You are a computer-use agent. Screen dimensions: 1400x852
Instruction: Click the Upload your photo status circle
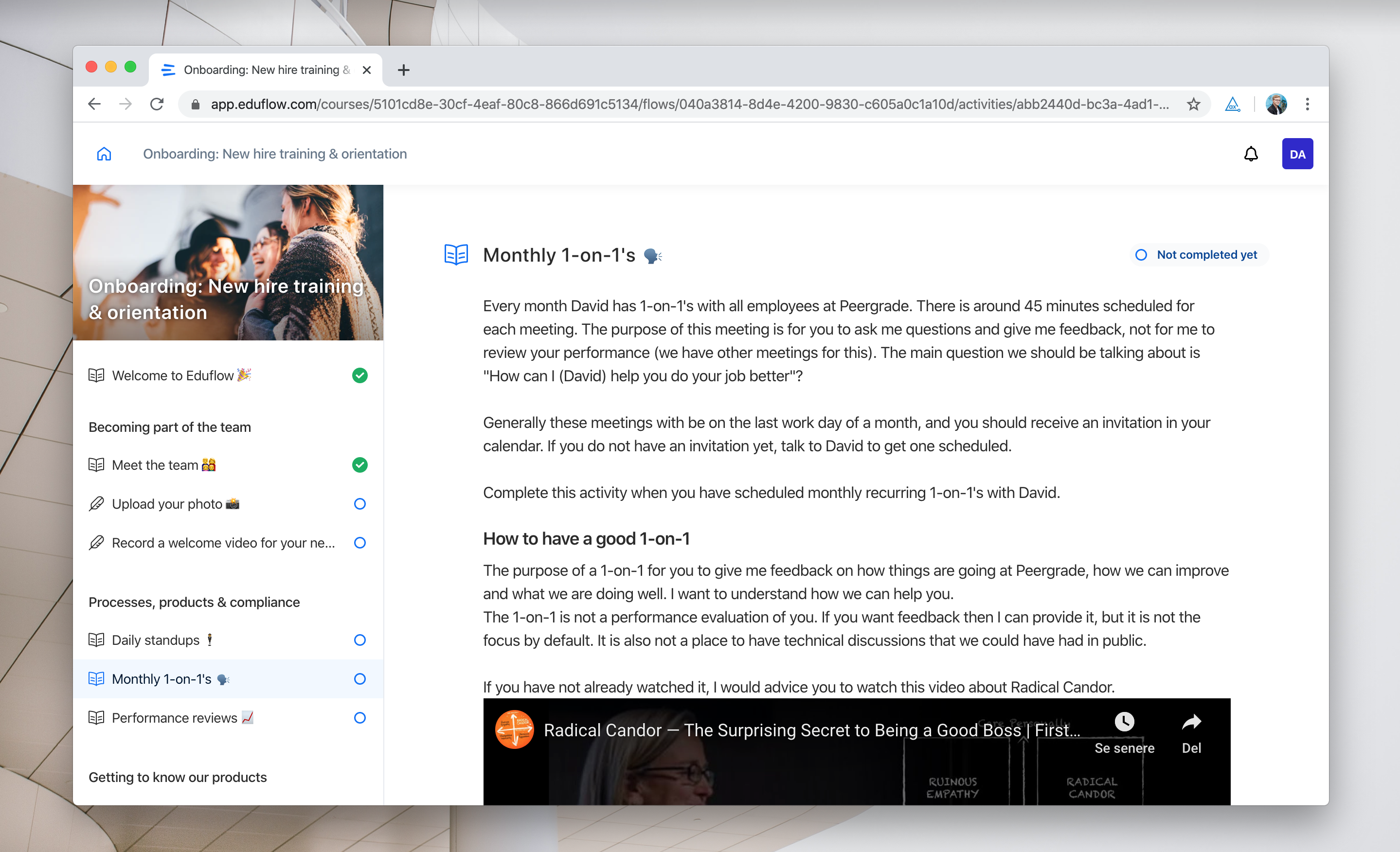click(x=359, y=504)
